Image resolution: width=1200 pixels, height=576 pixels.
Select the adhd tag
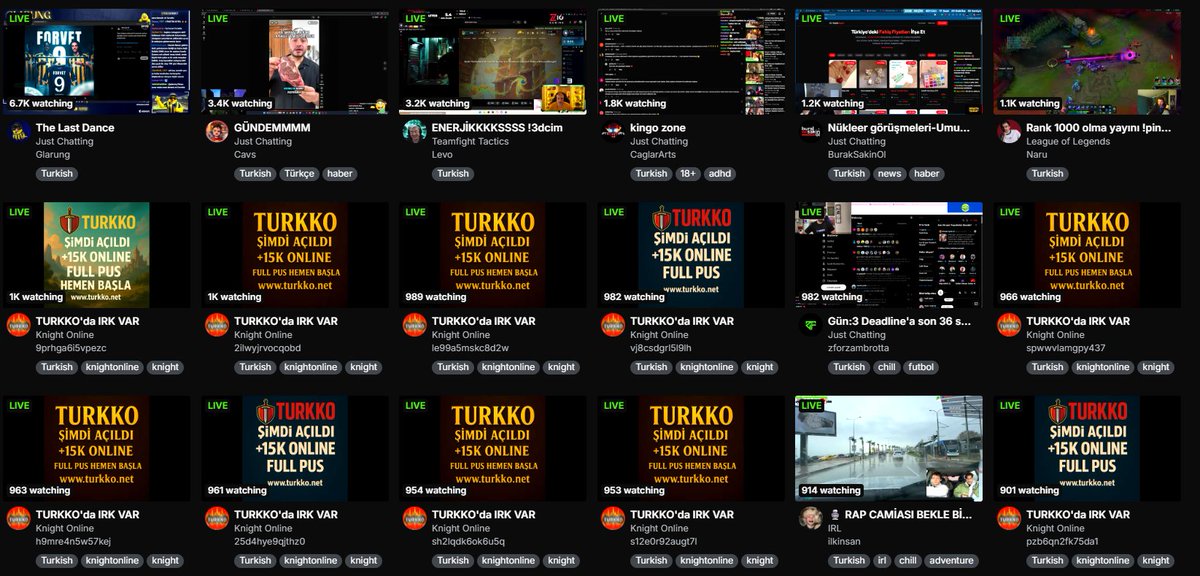pos(718,174)
